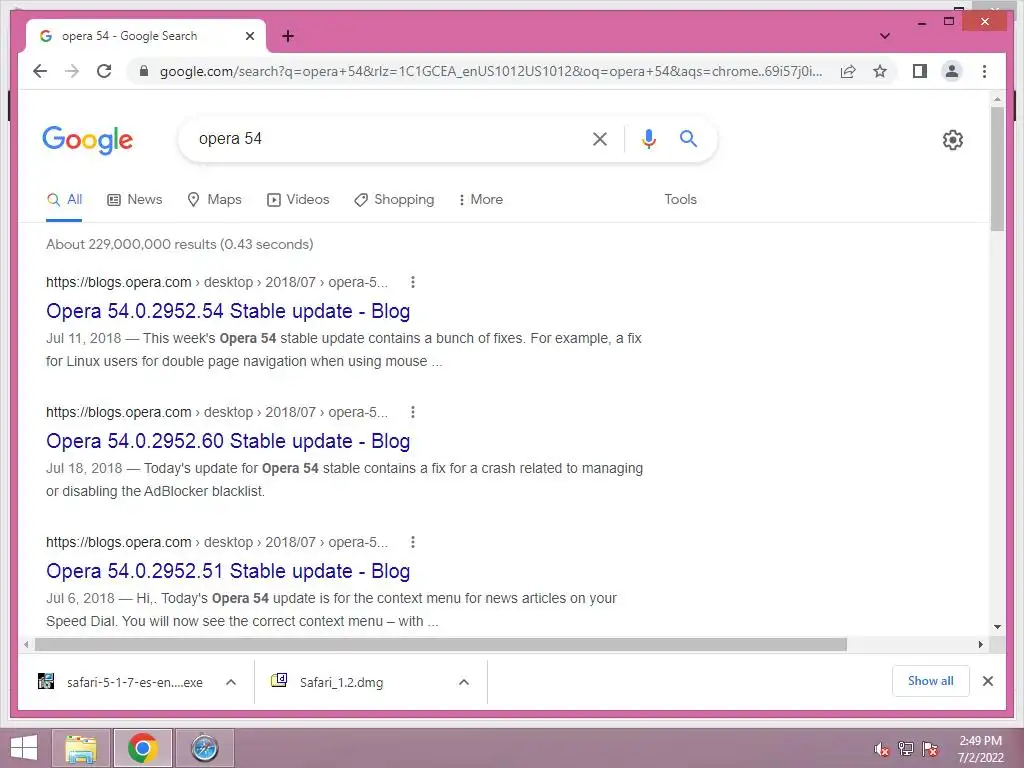Open Opera 54.0.2952.54 Stable update link
Image resolution: width=1024 pixels, height=768 pixels.
(228, 311)
